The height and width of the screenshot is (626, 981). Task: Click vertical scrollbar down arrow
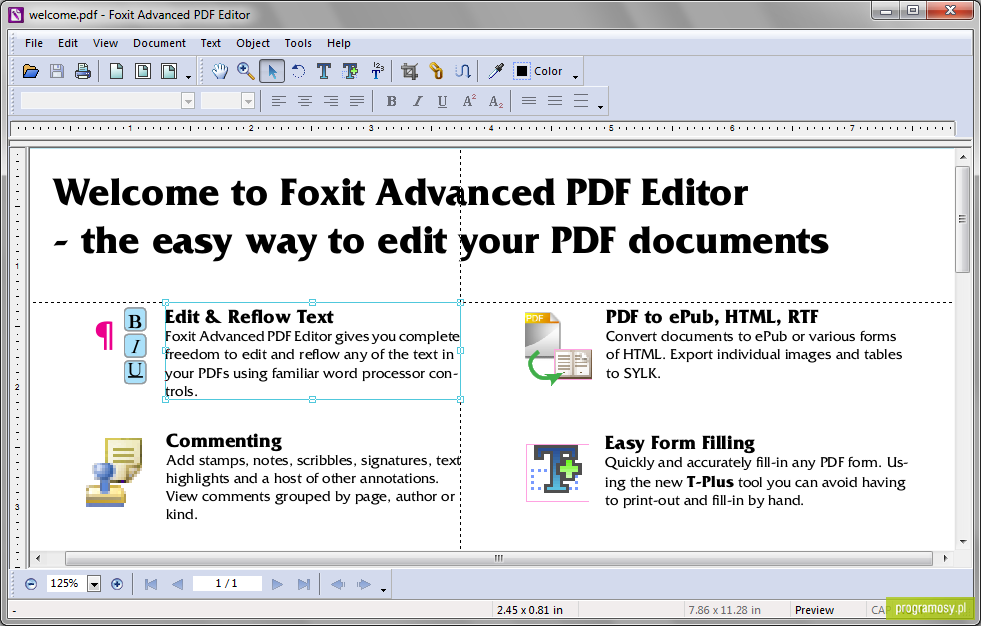[x=962, y=542]
